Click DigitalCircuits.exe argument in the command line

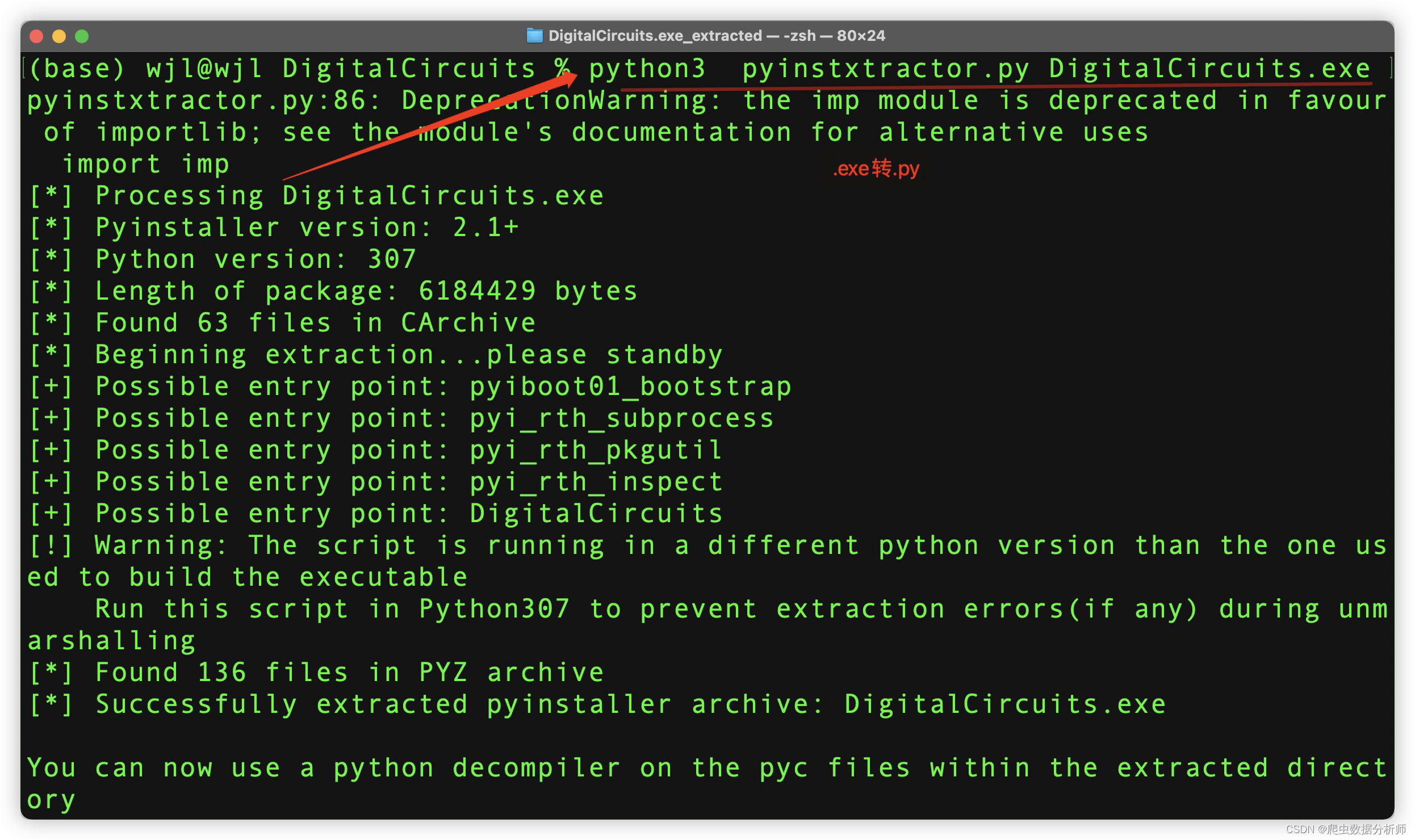pos(1209,69)
